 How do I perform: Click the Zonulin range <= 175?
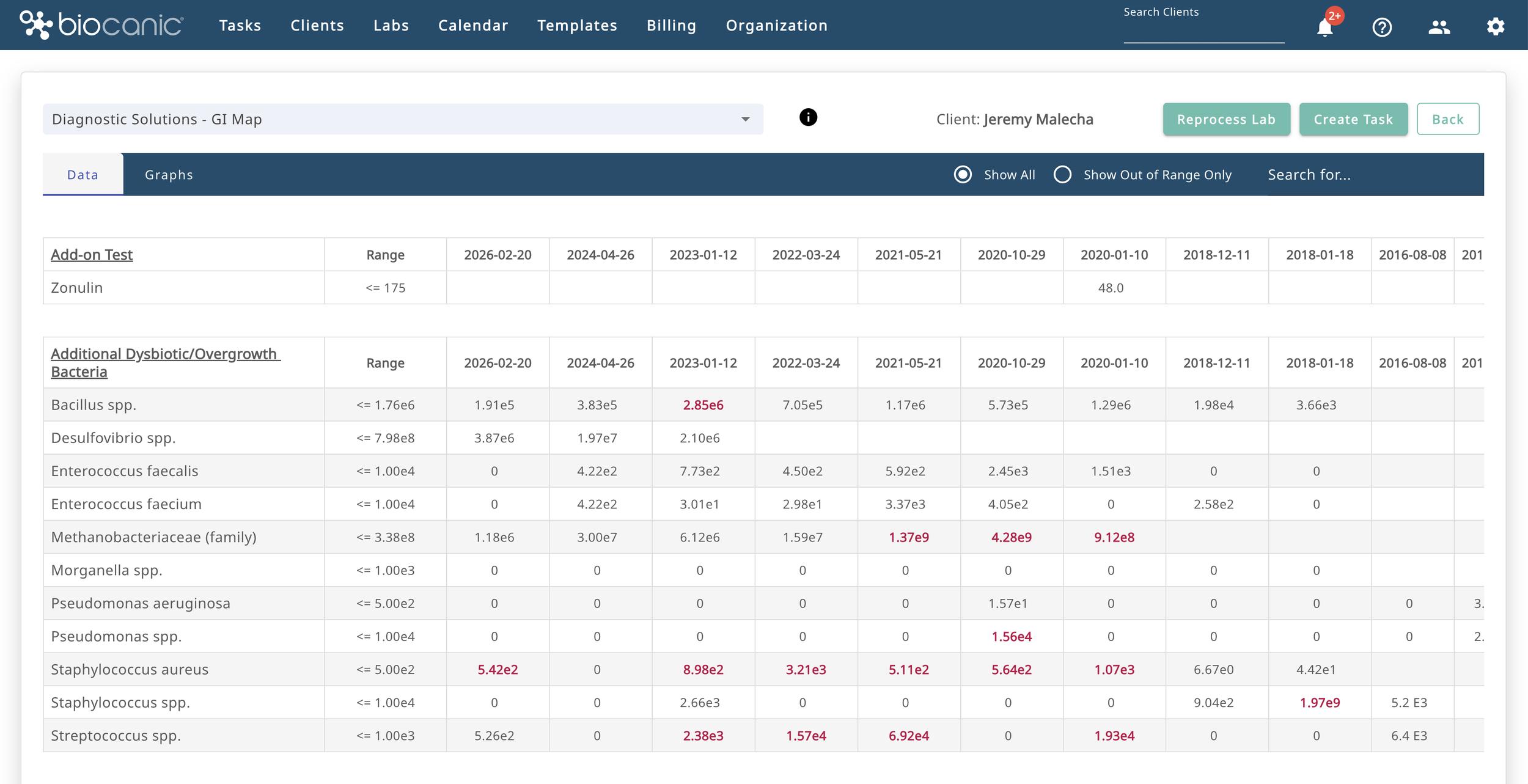385,288
